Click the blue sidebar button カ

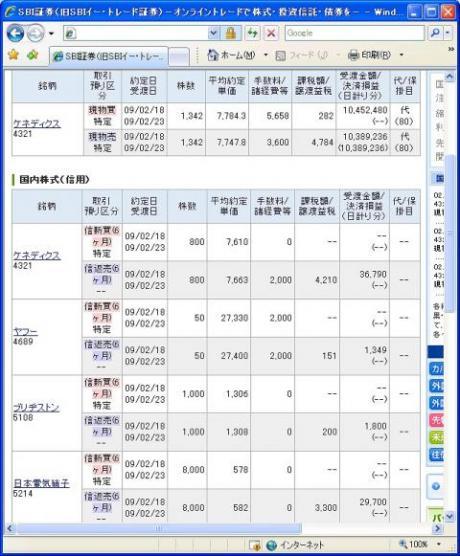click(x=437, y=369)
